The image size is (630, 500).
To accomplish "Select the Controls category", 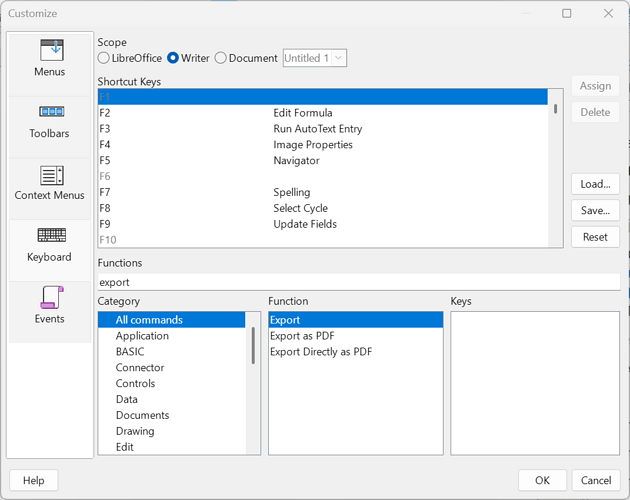I will click(172, 383).
